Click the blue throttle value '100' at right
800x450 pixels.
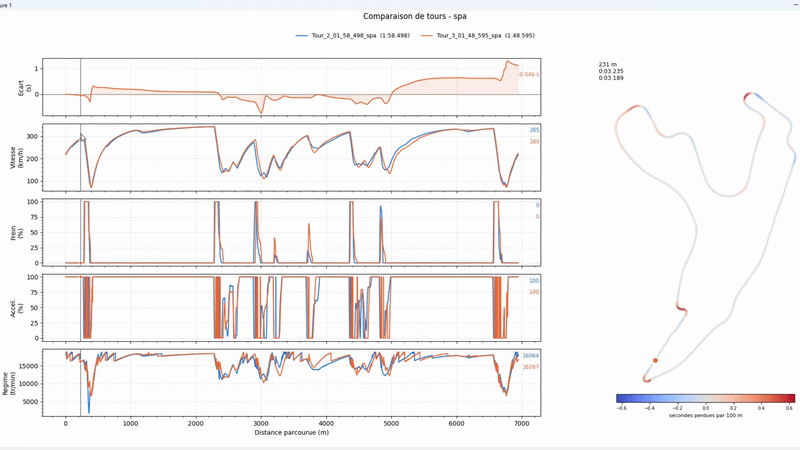coord(534,281)
